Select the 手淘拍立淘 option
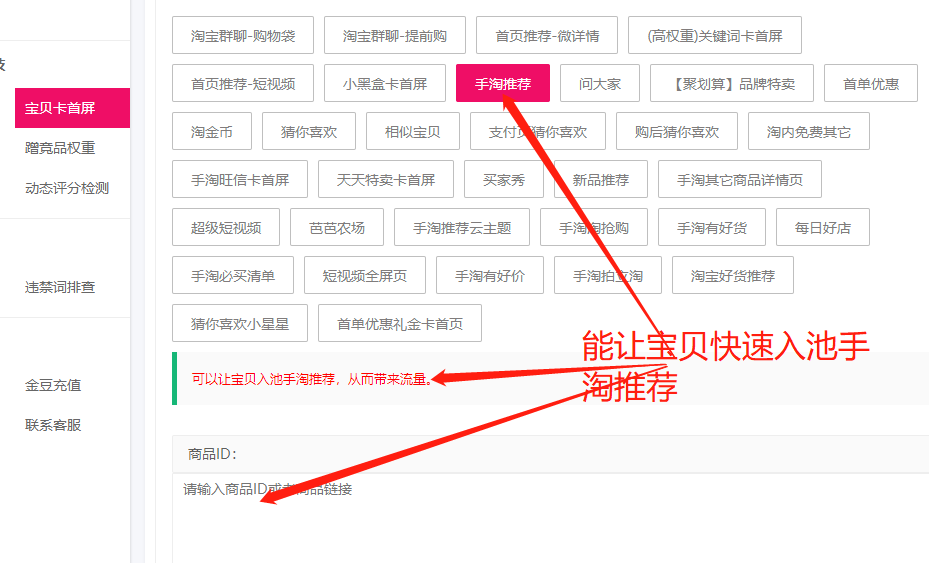The image size is (929, 563). pos(608,276)
